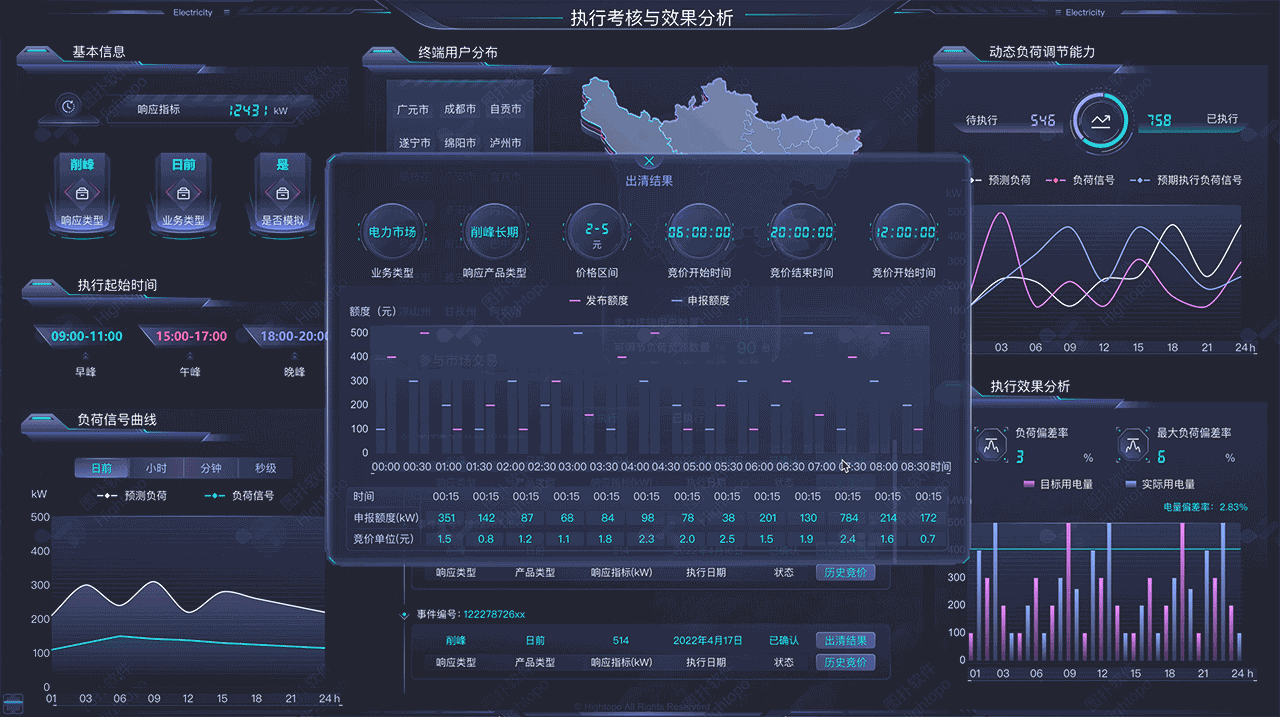Click 784 in the 申报额度(kW) row
Image resolution: width=1280 pixels, height=717 pixels.
click(848, 518)
